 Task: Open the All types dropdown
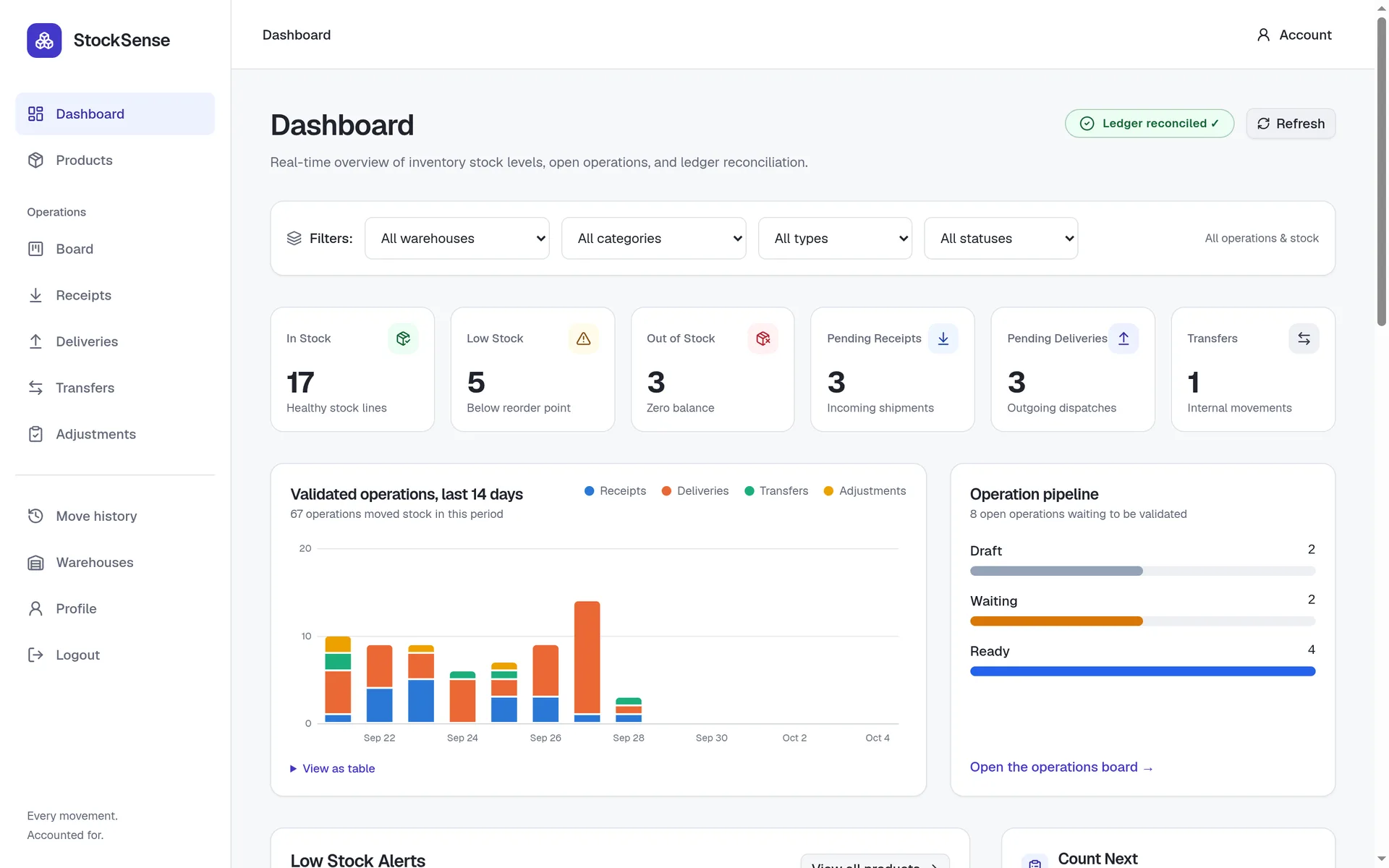click(x=835, y=238)
